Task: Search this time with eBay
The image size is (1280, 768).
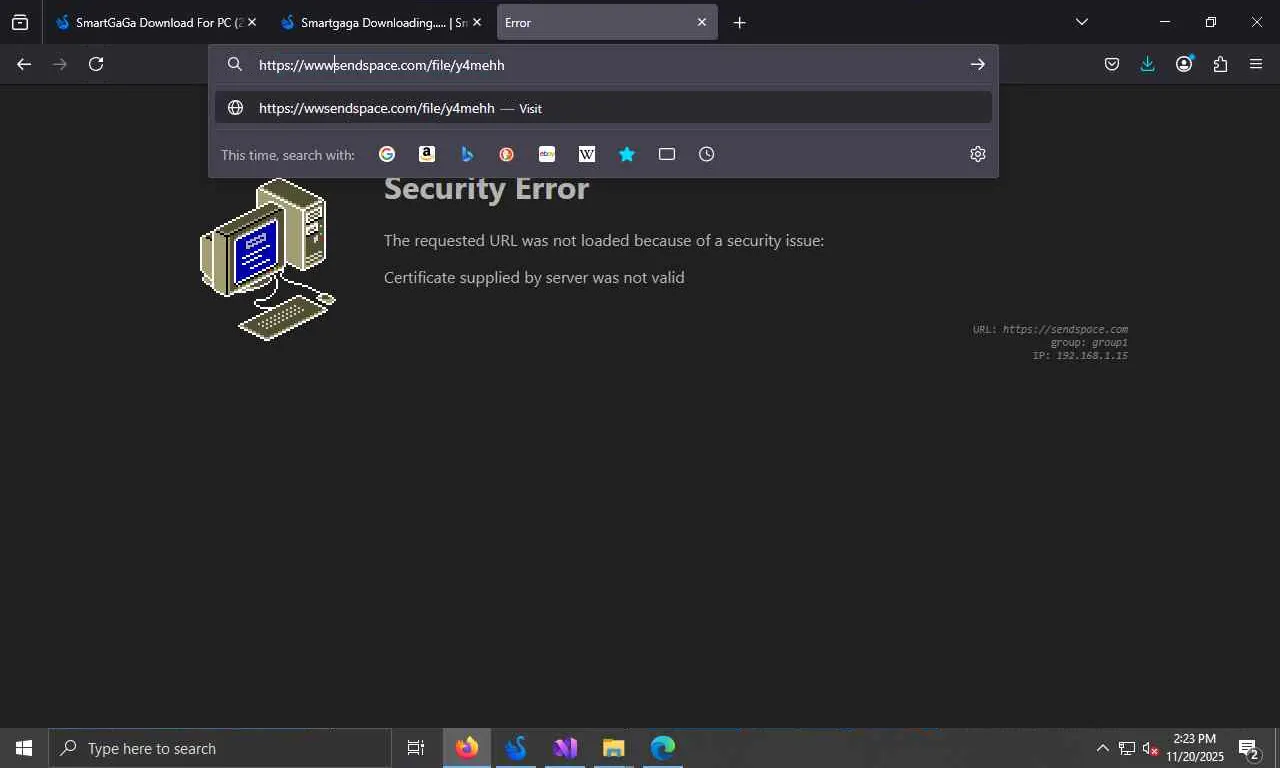Action: pyautogui.click(x=547, y=154)
